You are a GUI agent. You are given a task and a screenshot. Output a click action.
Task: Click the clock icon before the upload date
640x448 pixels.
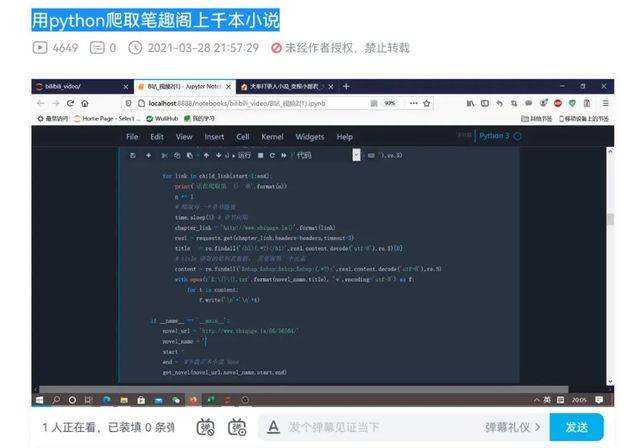point(135,48)
